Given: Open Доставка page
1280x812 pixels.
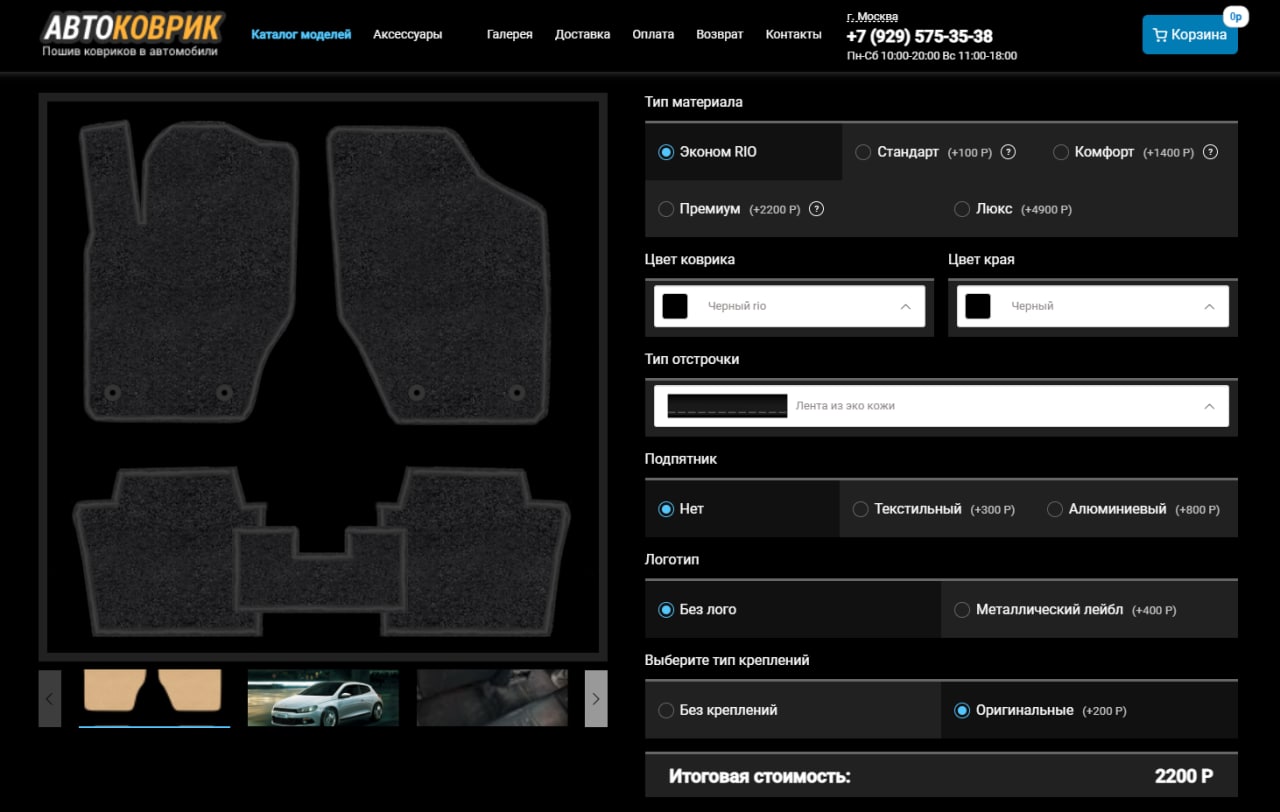Looking at the screenshot, I should [582, 34].
